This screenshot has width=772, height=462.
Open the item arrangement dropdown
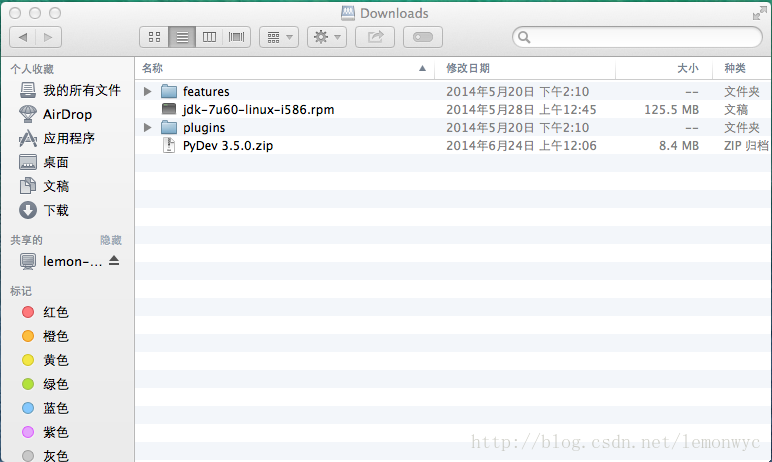279,37
